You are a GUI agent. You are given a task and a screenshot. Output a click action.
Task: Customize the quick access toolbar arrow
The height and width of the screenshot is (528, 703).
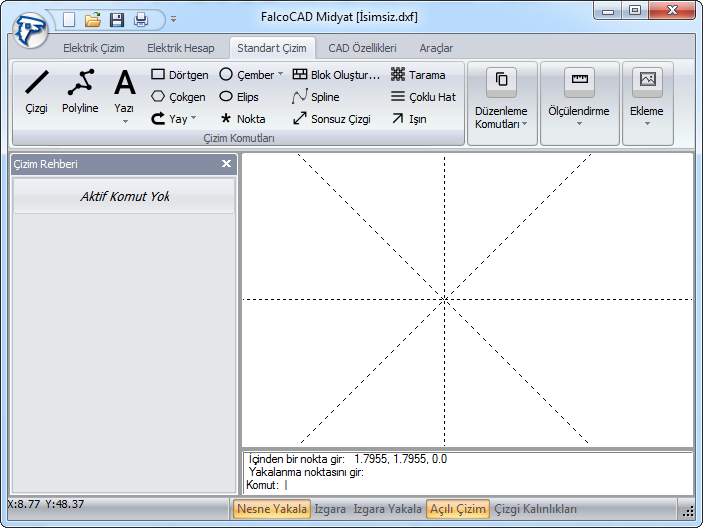click(x=174, y=19)
